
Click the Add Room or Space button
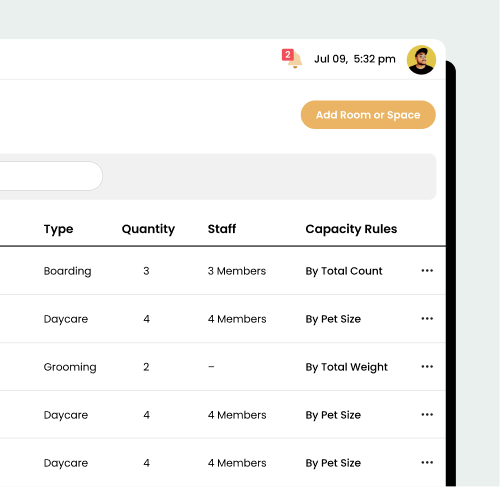tap(368, 115)
